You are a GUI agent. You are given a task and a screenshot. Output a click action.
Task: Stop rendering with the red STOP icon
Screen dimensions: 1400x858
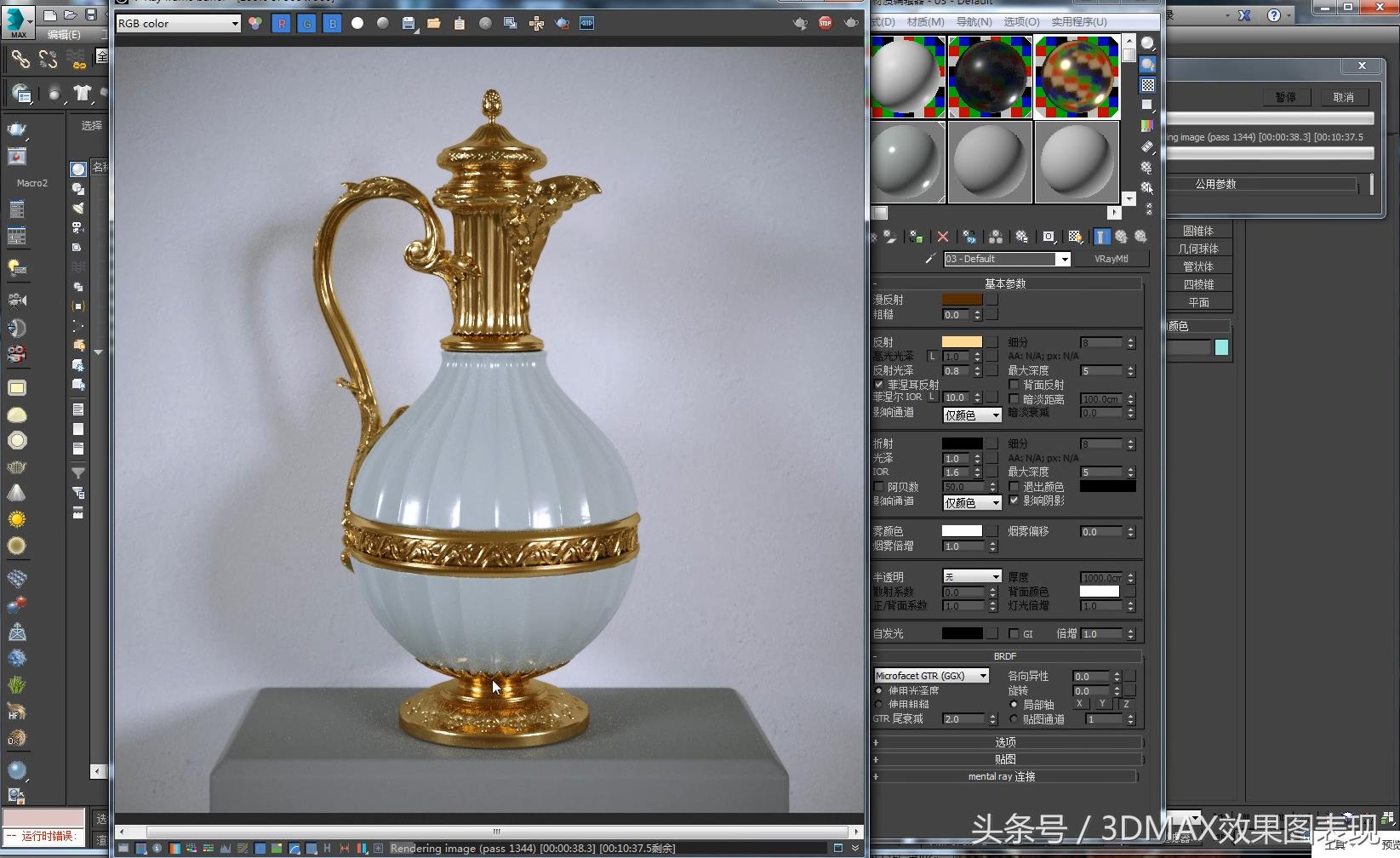pyautogui.click(x=825, y=23)
